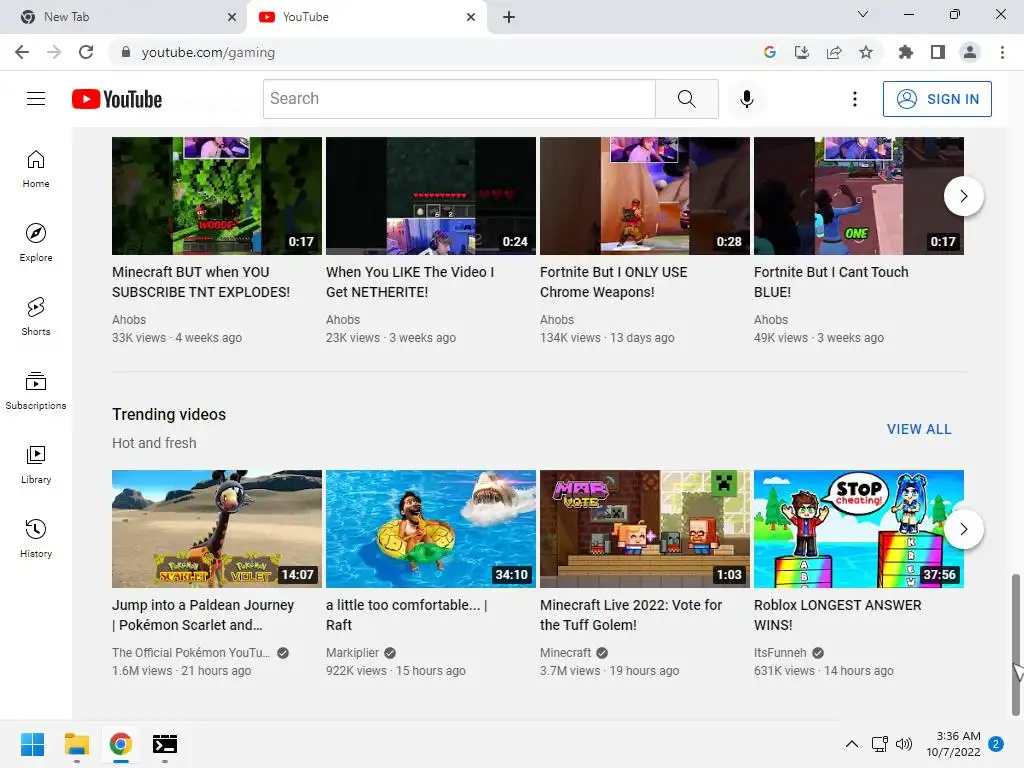The height and width of the screenshot is (768, 1024).
Task: Click the network tray icon
Action: click(x=880, y=744)
